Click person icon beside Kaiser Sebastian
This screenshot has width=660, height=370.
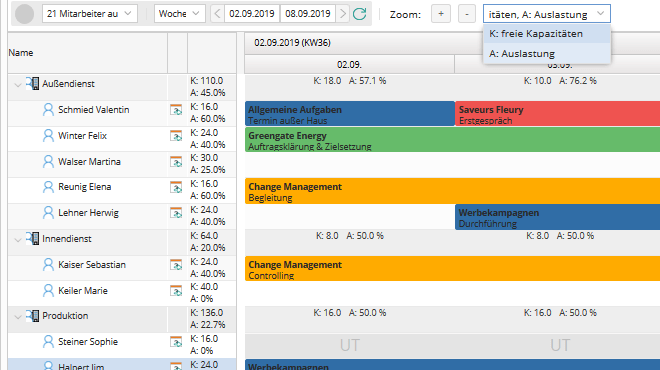(48, 264)
